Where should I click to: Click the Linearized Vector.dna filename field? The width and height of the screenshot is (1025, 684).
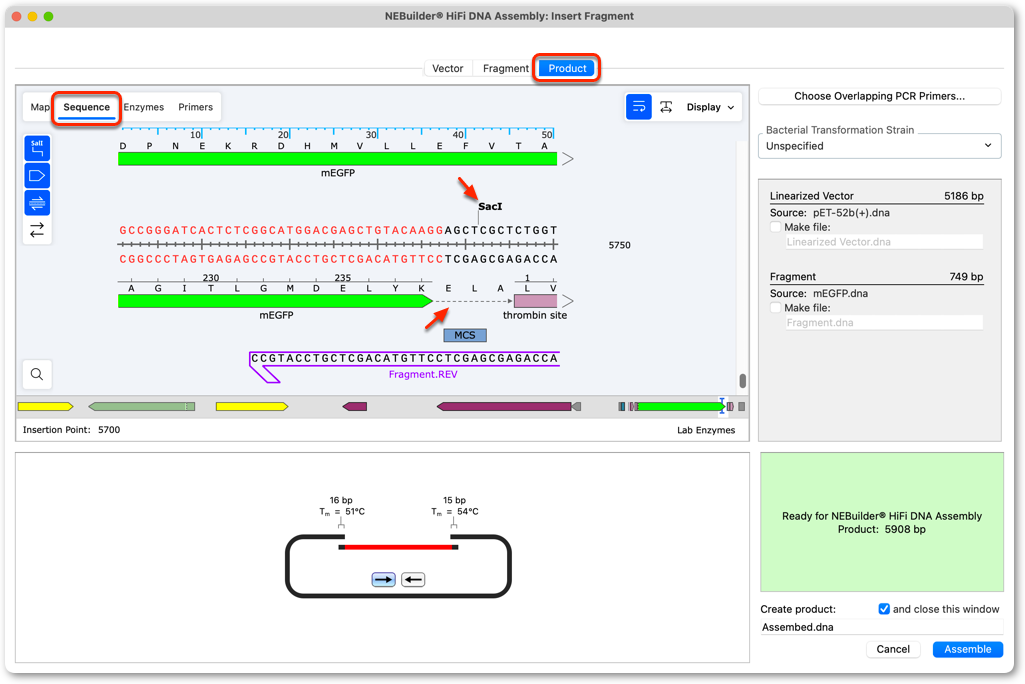(884, 242)
